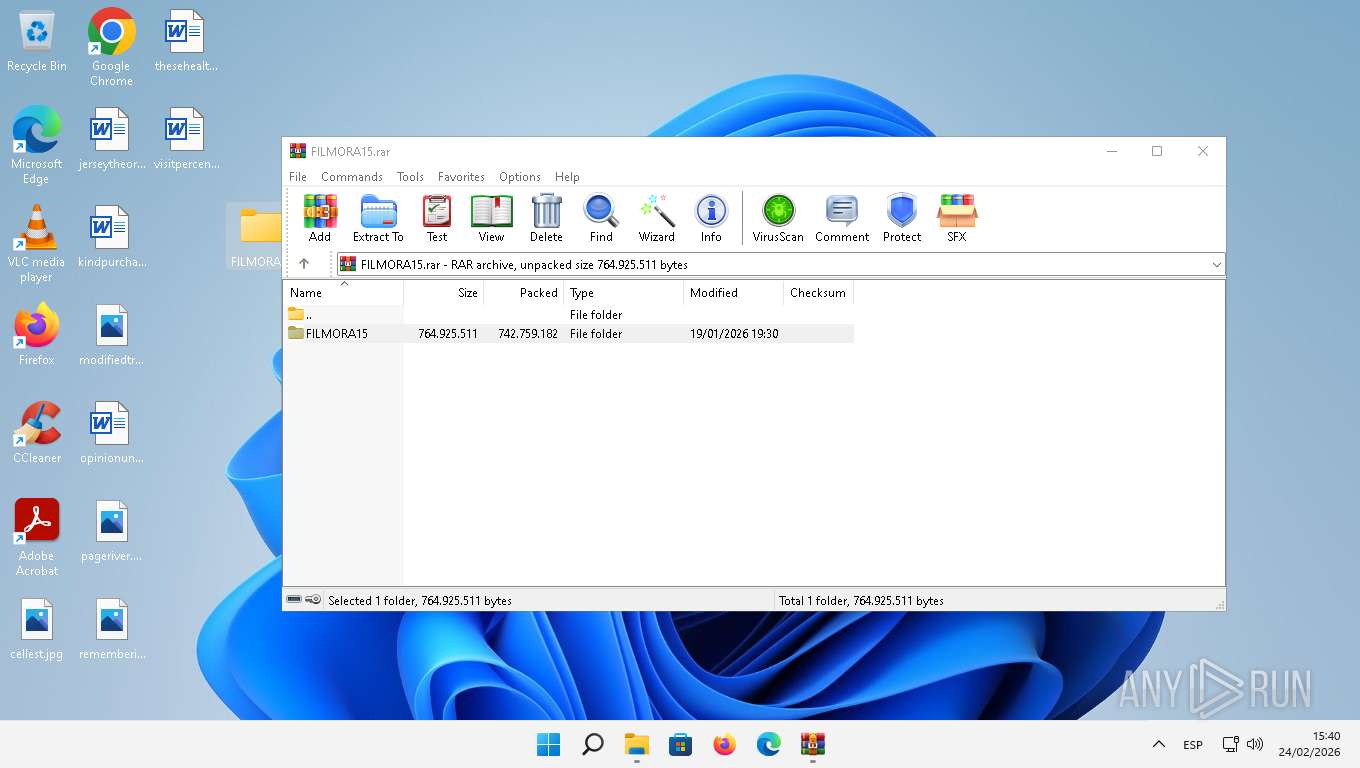This screenshot has height=768, width=1360.
Task: Open the Commands menu
Action: 352,177
